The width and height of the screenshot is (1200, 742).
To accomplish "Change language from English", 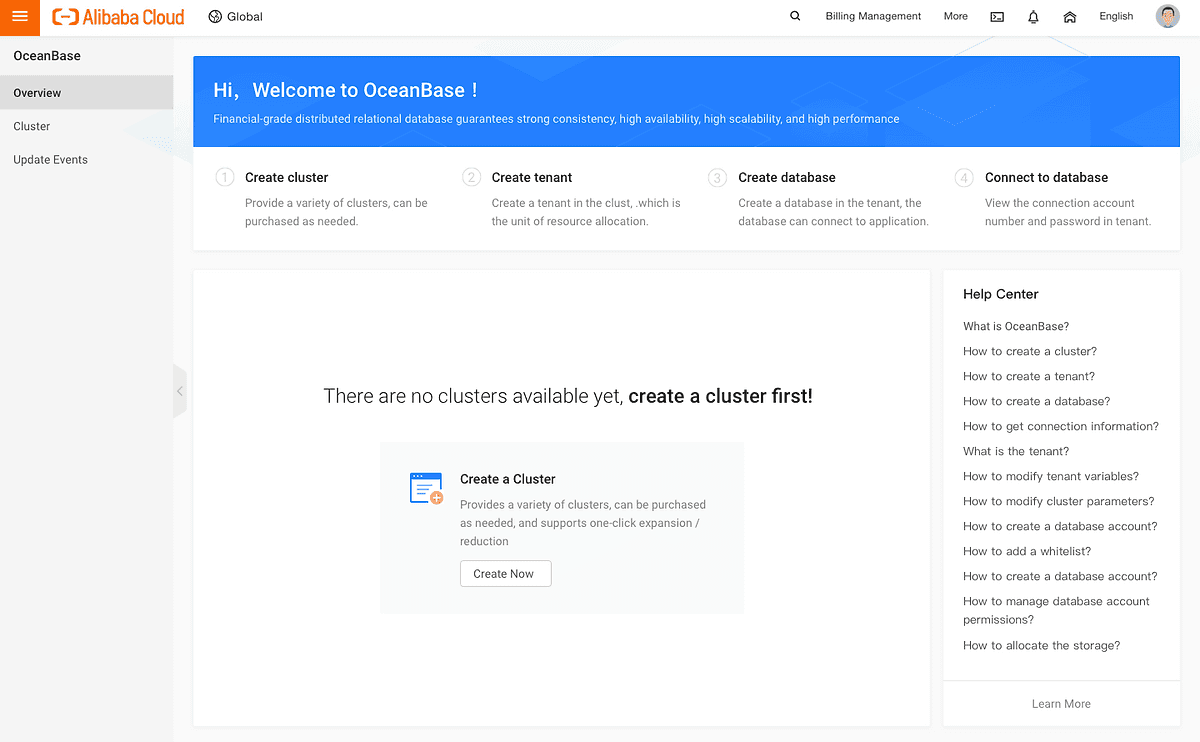I will point(1116,16).
